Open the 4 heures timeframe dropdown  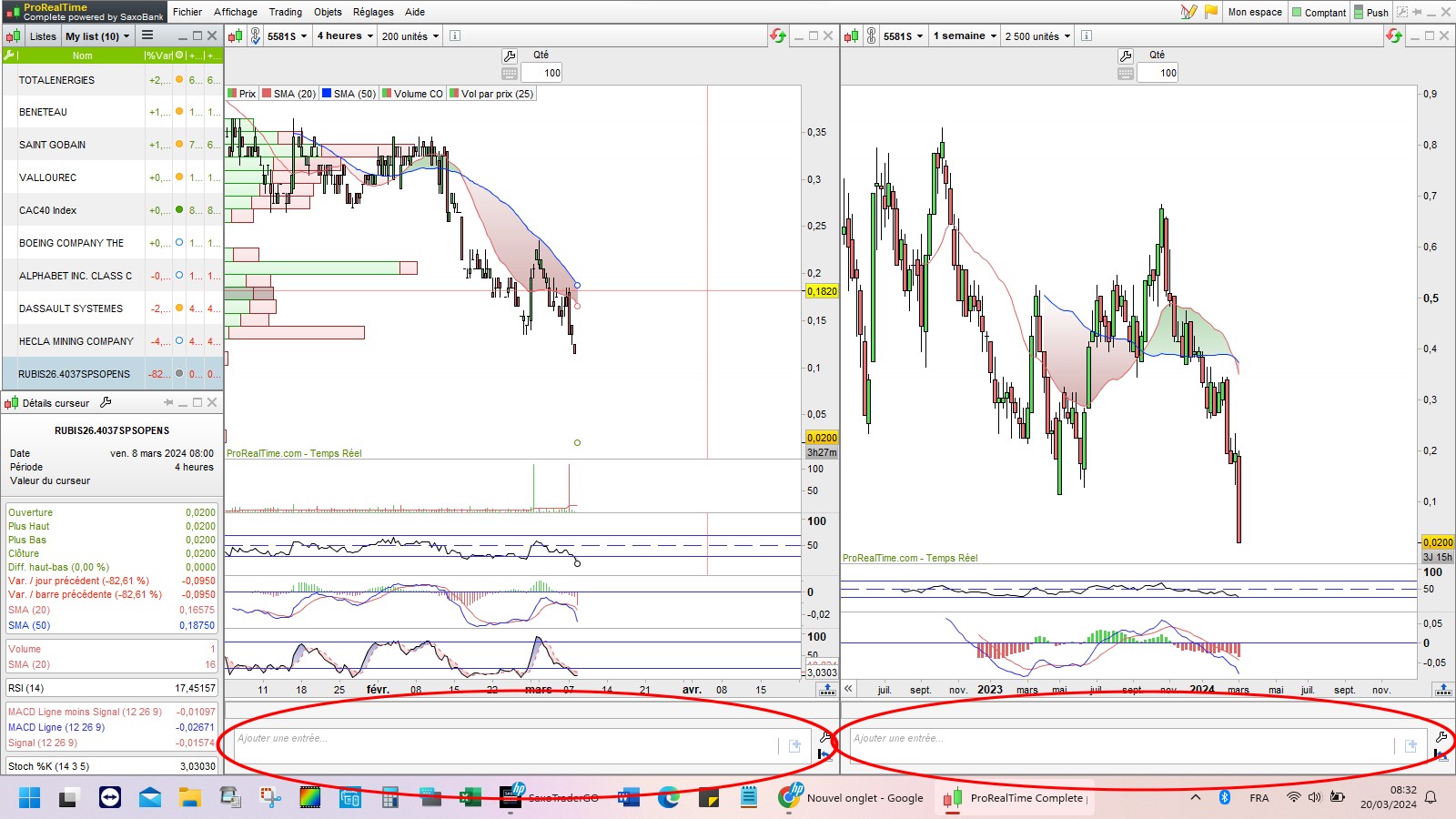point(345,36)
